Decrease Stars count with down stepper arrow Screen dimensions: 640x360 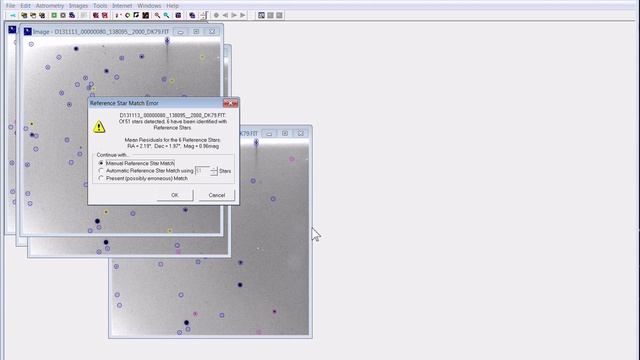[214, 173]
